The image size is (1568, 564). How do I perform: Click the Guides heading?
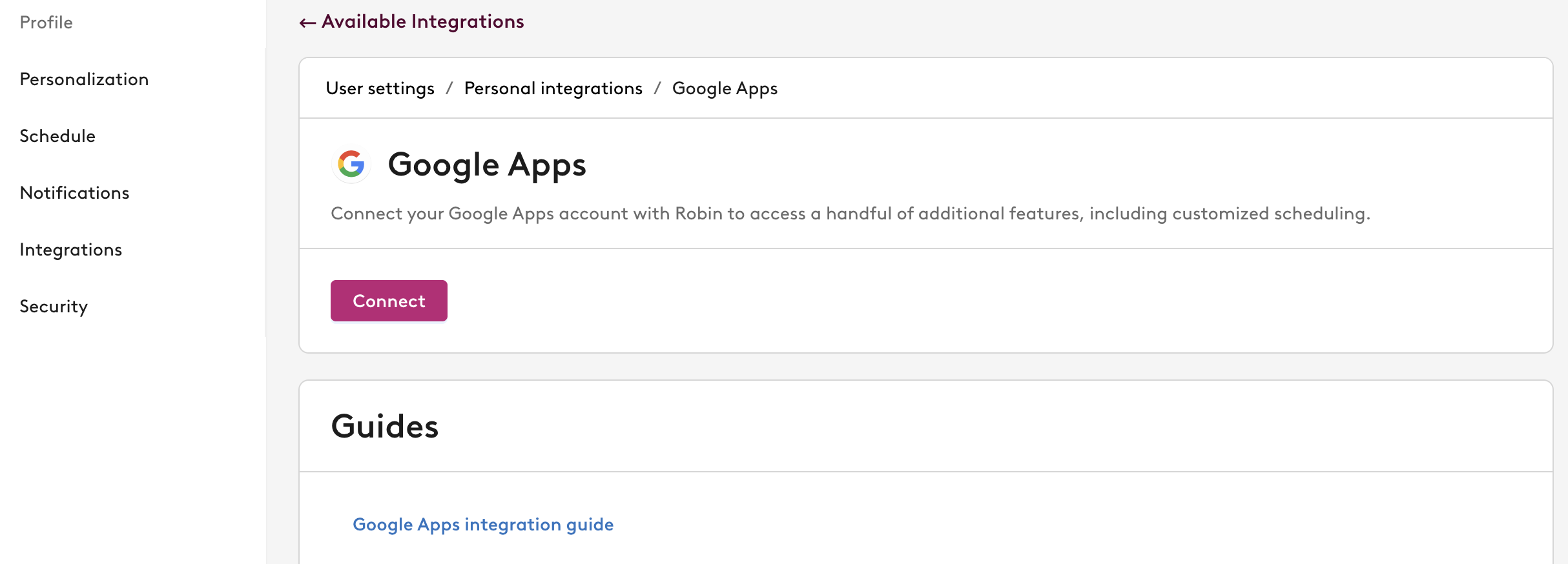pos(385,426)
